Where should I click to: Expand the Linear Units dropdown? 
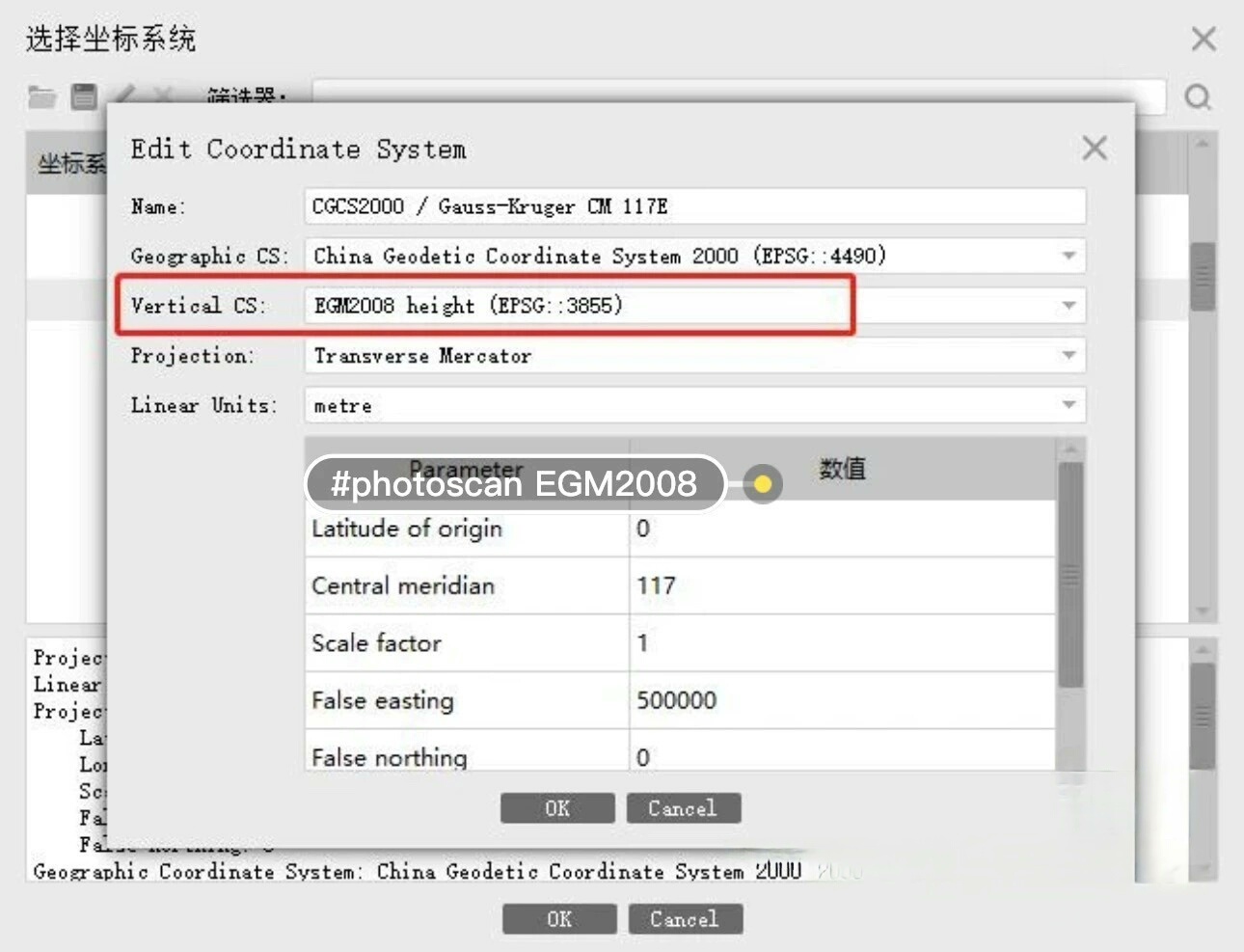click(x=1068, y=405)
